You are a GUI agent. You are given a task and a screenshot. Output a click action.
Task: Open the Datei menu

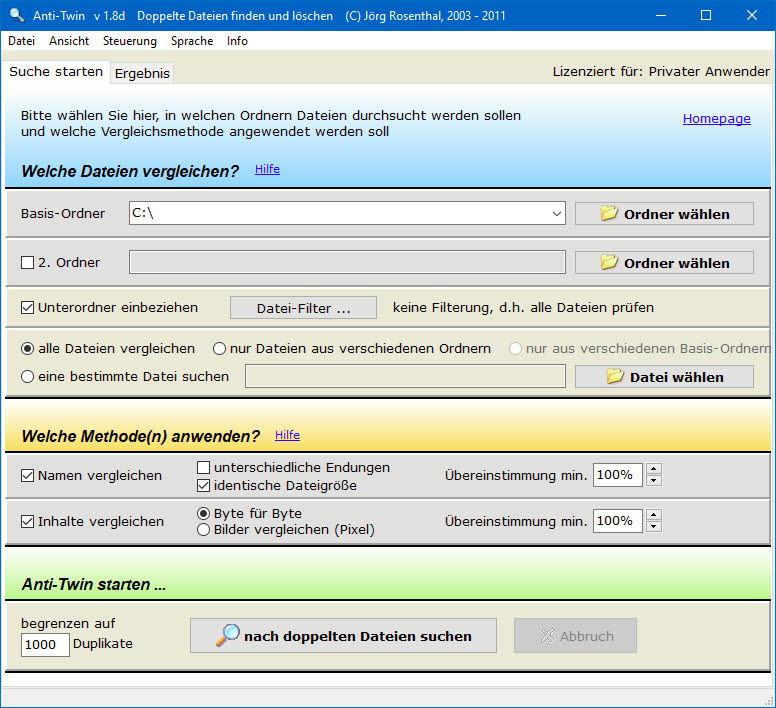tap(21, 41)
